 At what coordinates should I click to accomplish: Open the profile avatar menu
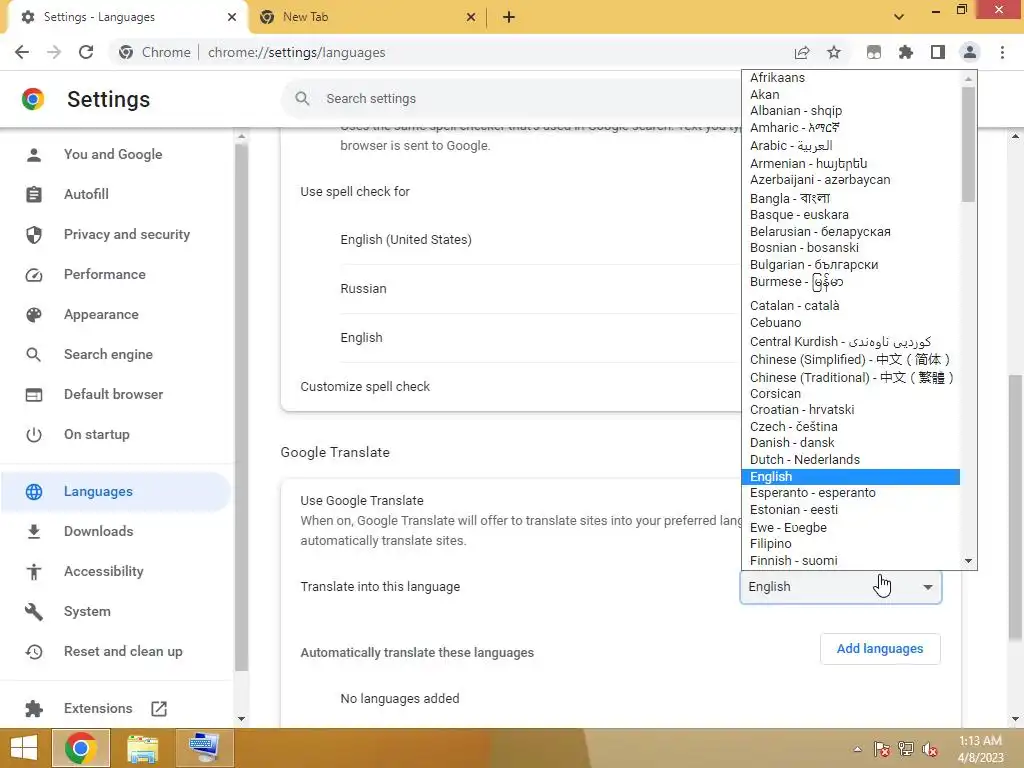click(x=970, y=52)
